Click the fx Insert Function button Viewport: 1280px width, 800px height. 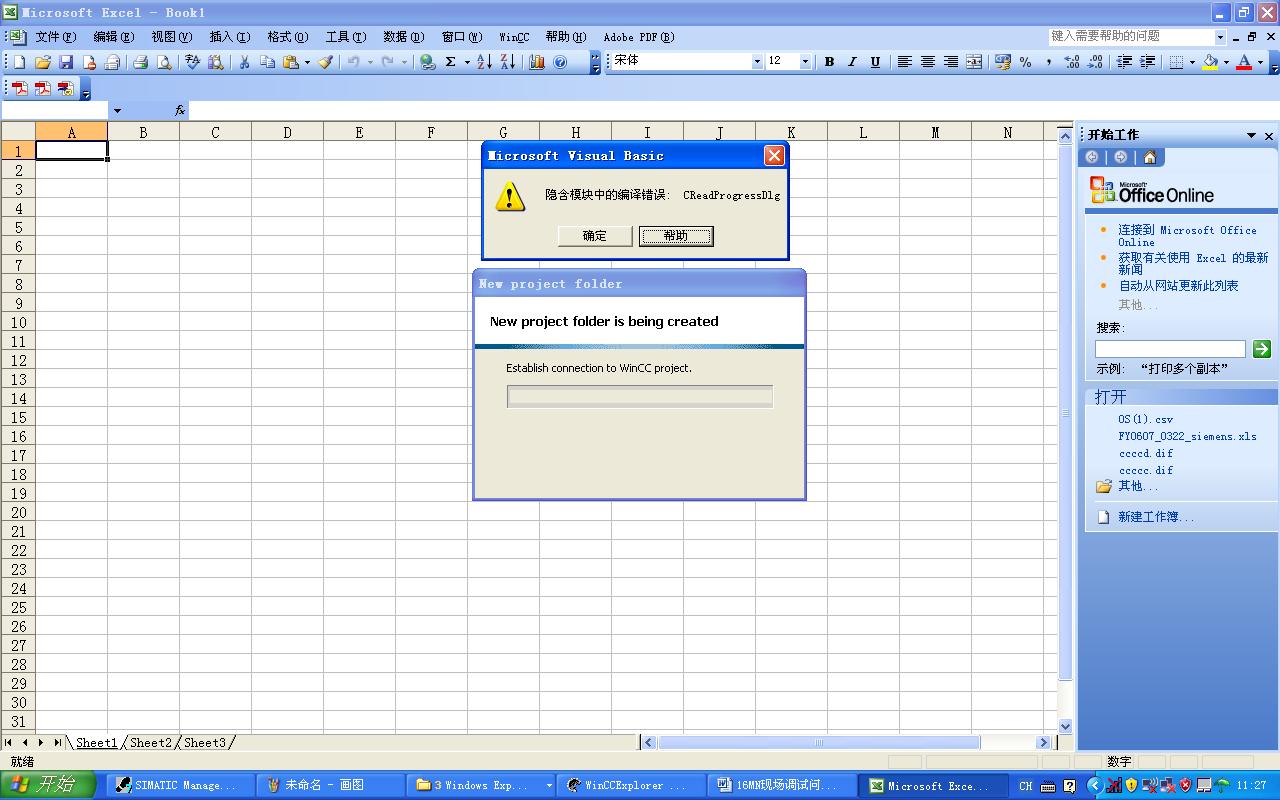[180, 111]
